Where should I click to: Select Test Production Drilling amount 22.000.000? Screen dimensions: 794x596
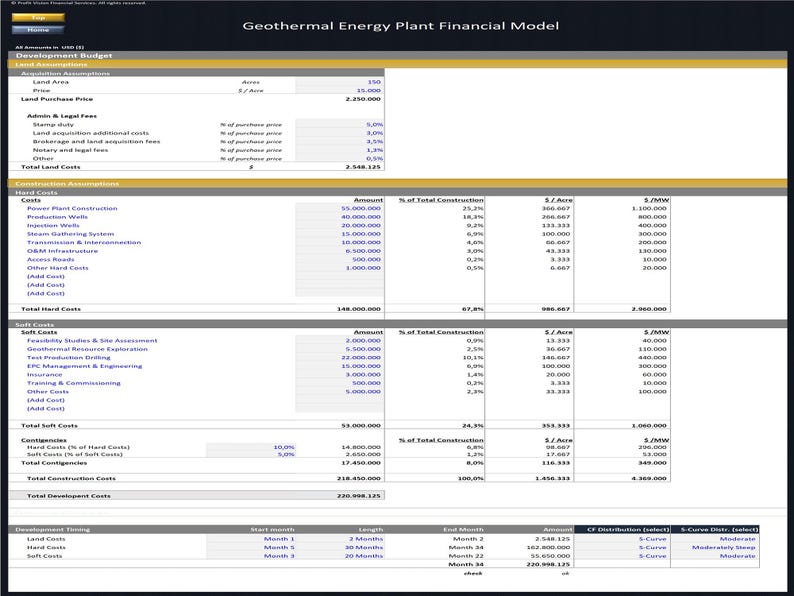coord(339,357)
